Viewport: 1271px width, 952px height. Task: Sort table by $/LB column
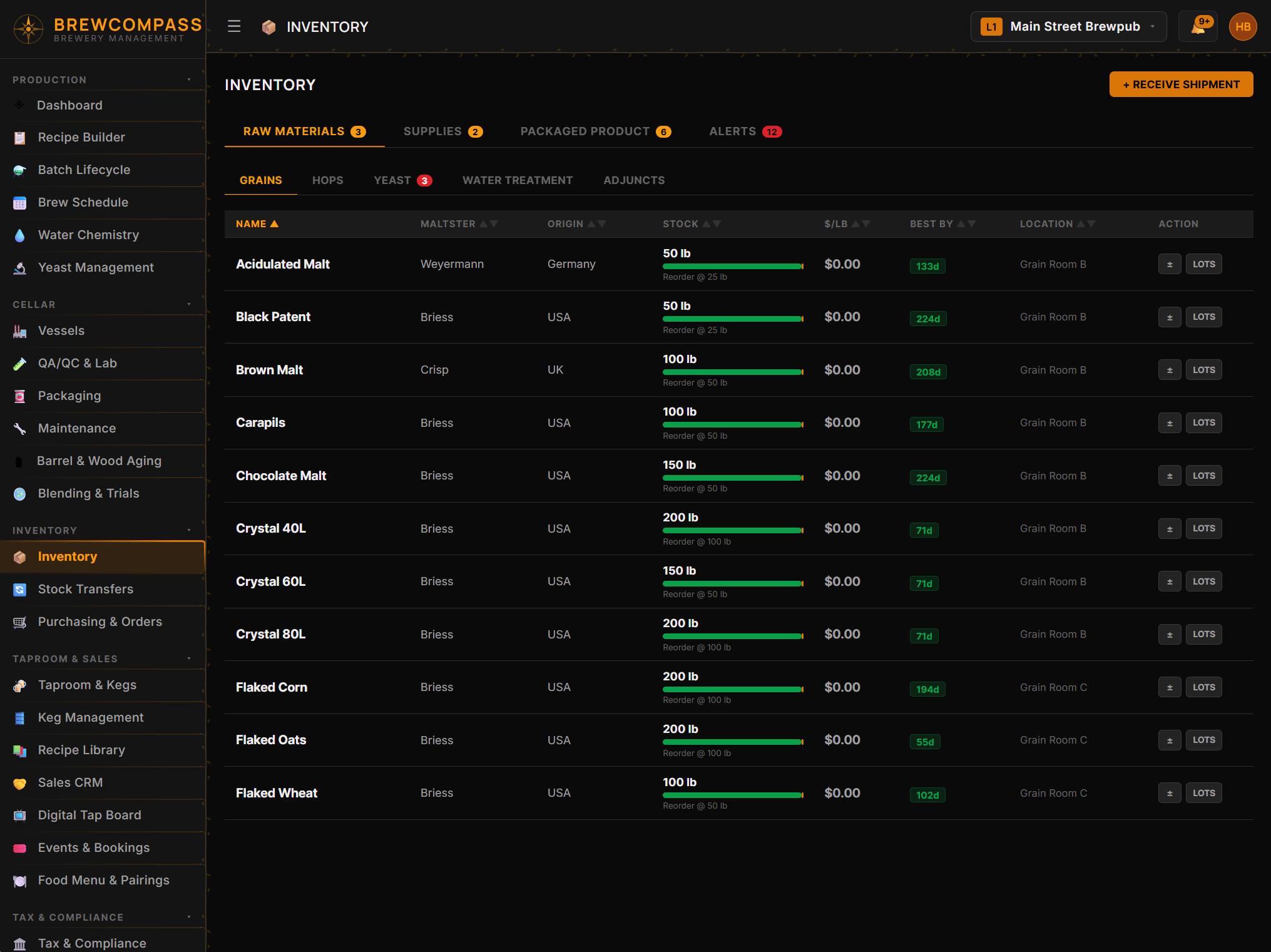pos(847,223)
